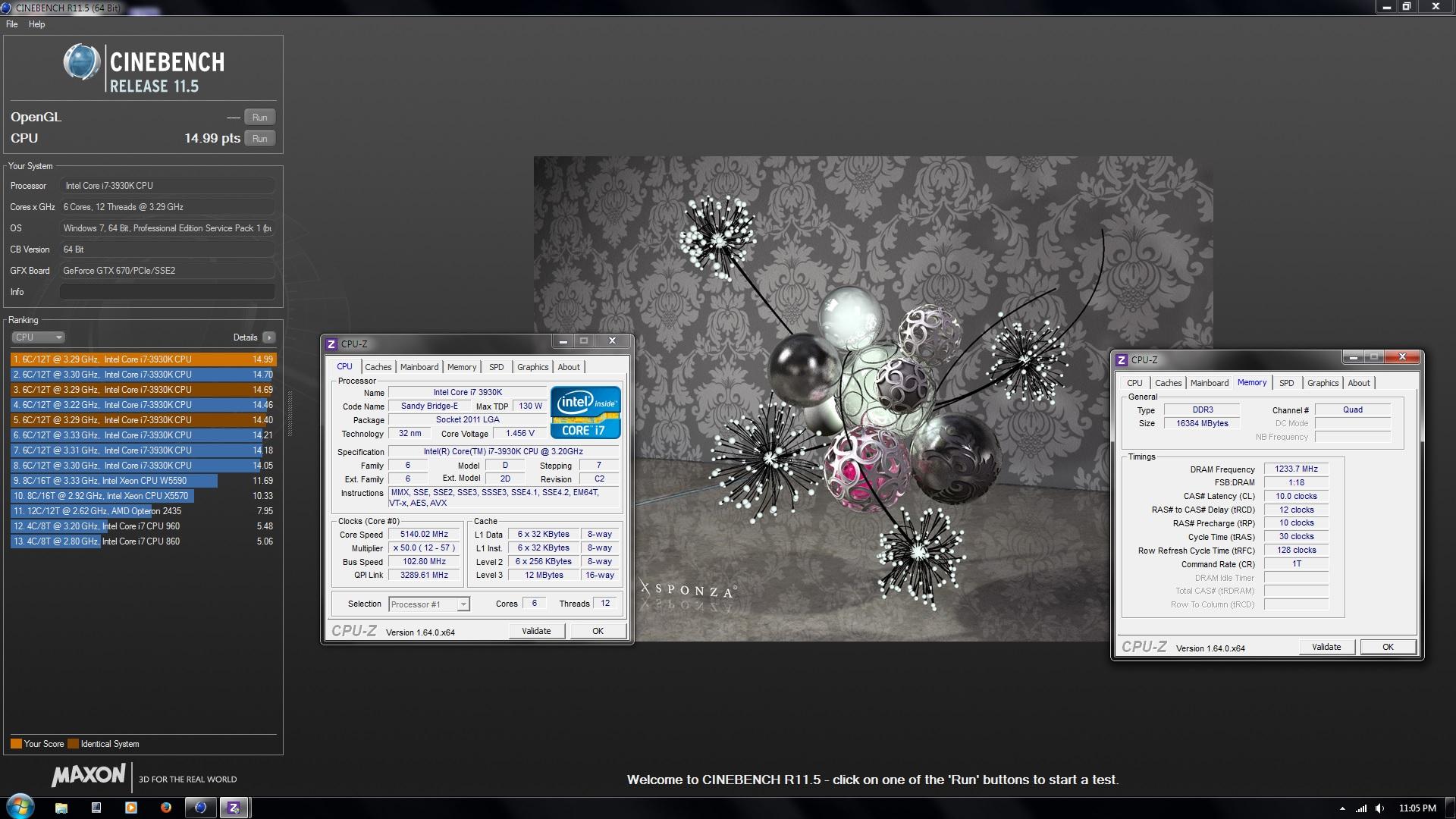Click the orange Your Score legend swatch
This screenshot has height=819, width=1456.
[16, 744]
